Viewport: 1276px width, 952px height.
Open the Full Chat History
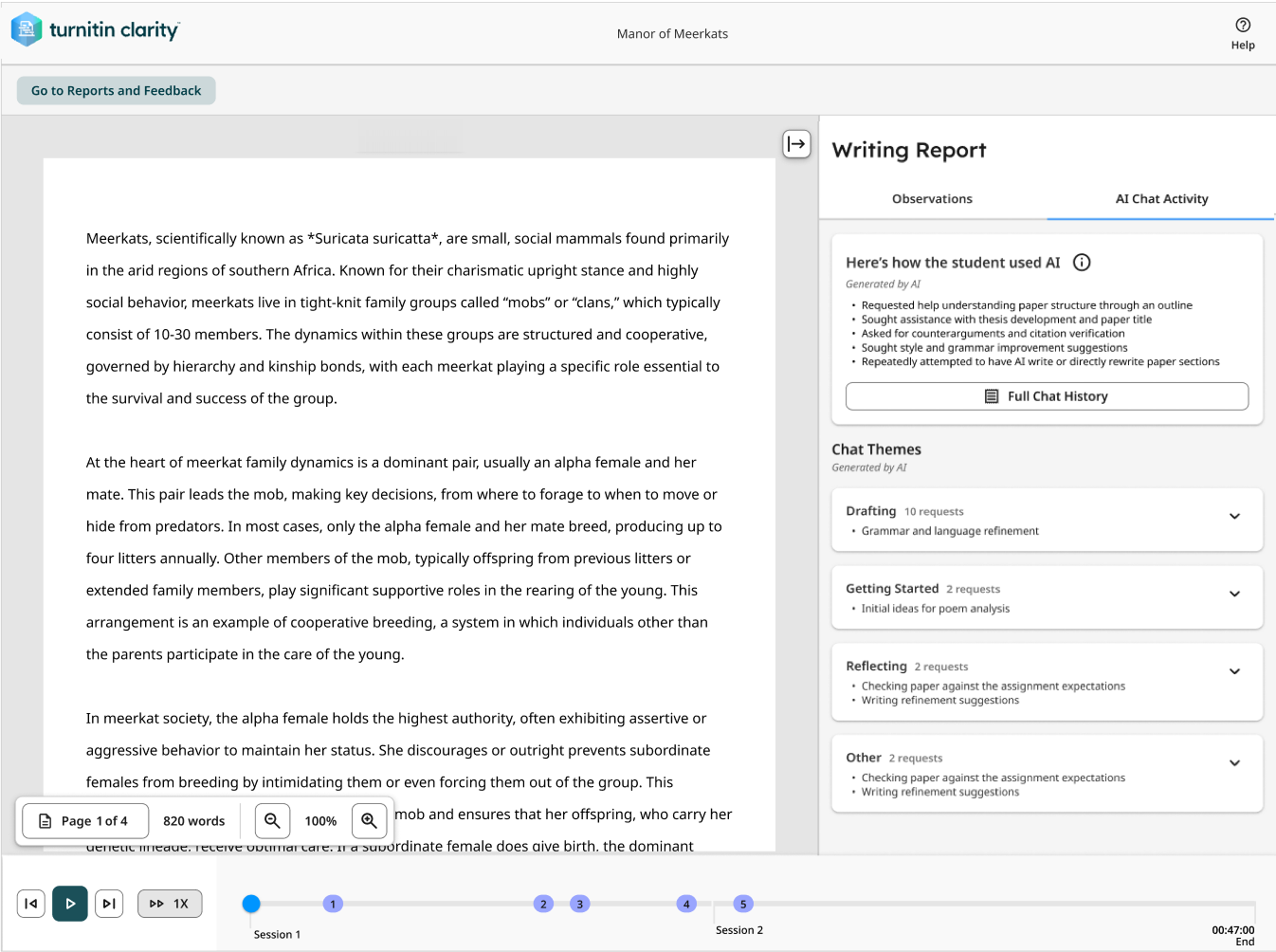click(1046, 395)
